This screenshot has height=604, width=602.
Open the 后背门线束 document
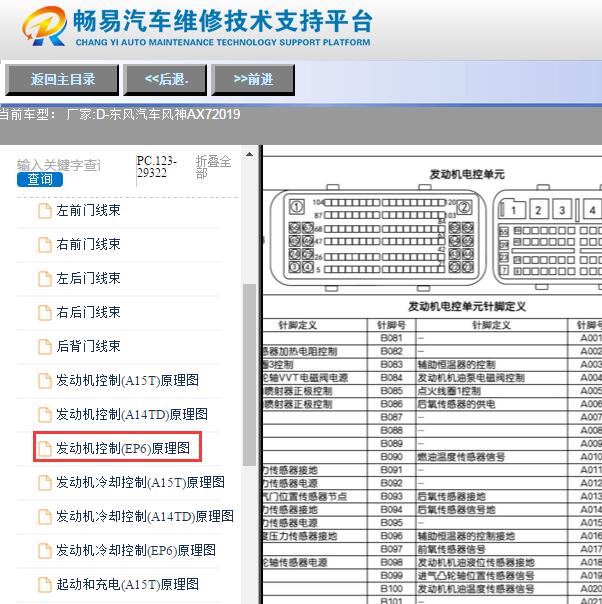pos(88,346)
